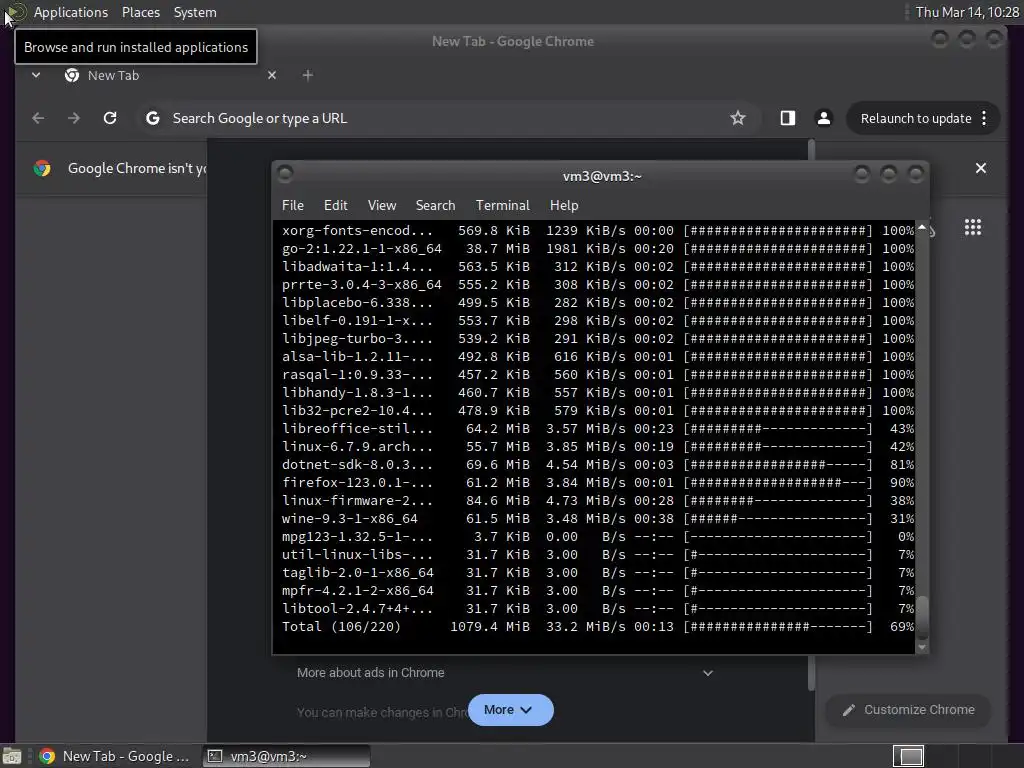Click the terminal window menu button
The width and height of the screenshot is (1024, 768).
[x=285, y=174]
